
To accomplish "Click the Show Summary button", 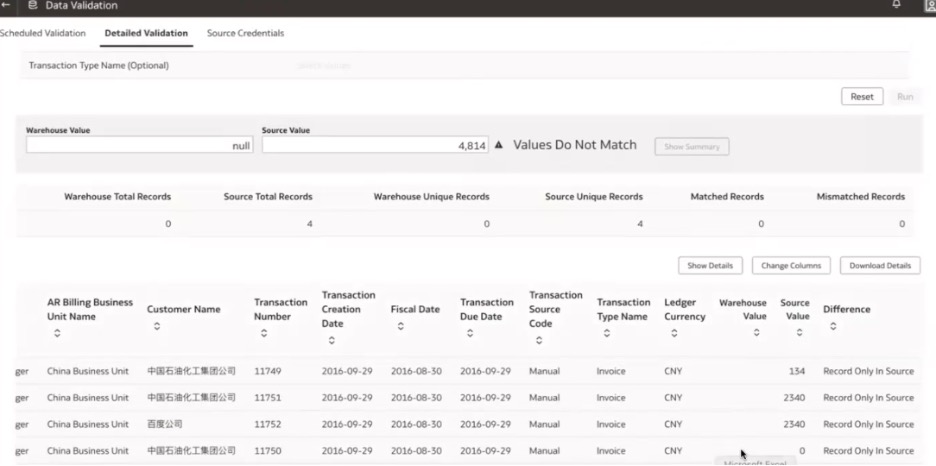I will pos(692,146).
